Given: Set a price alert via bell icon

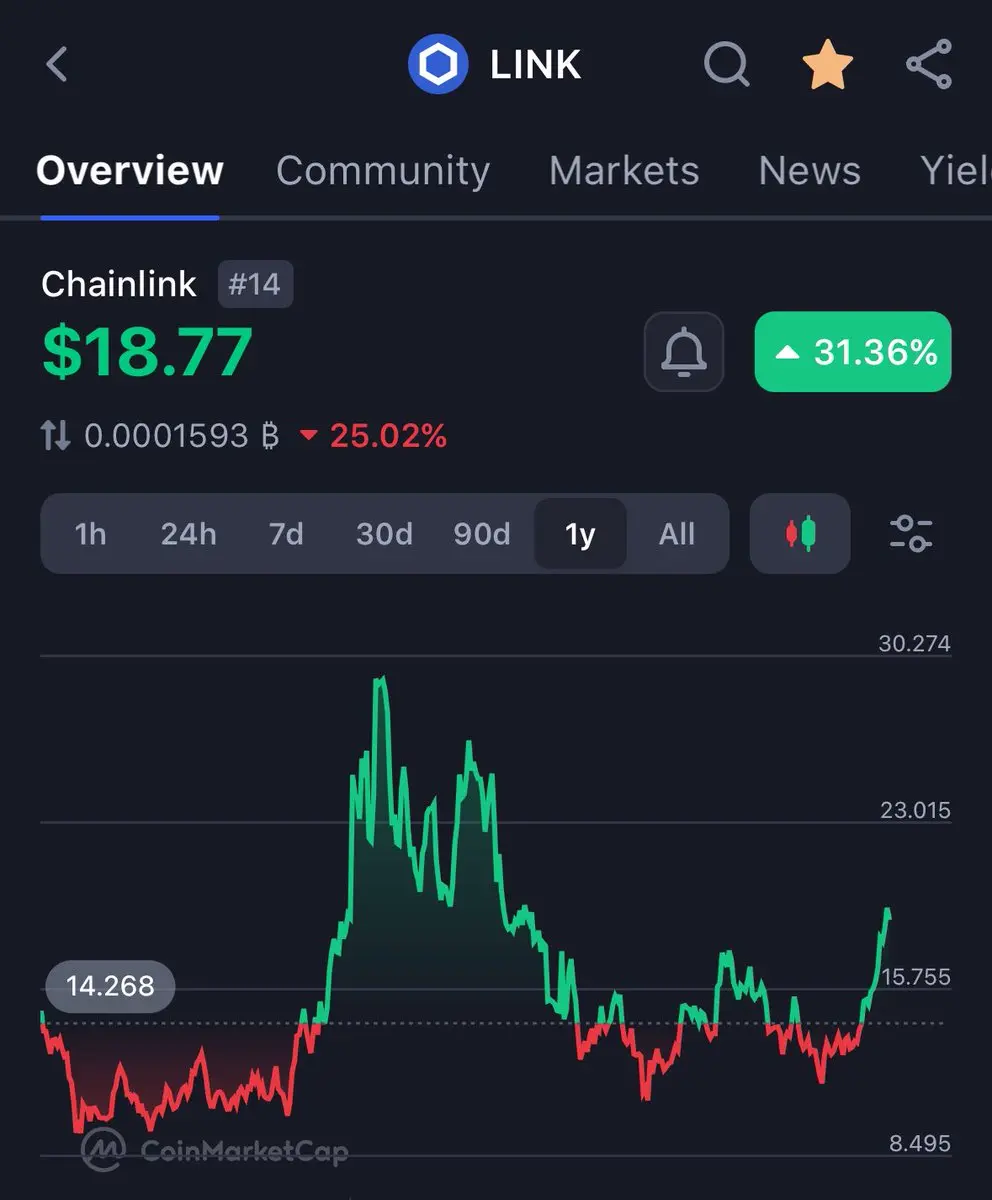Looking at the screenshot, I should [684, 352].
